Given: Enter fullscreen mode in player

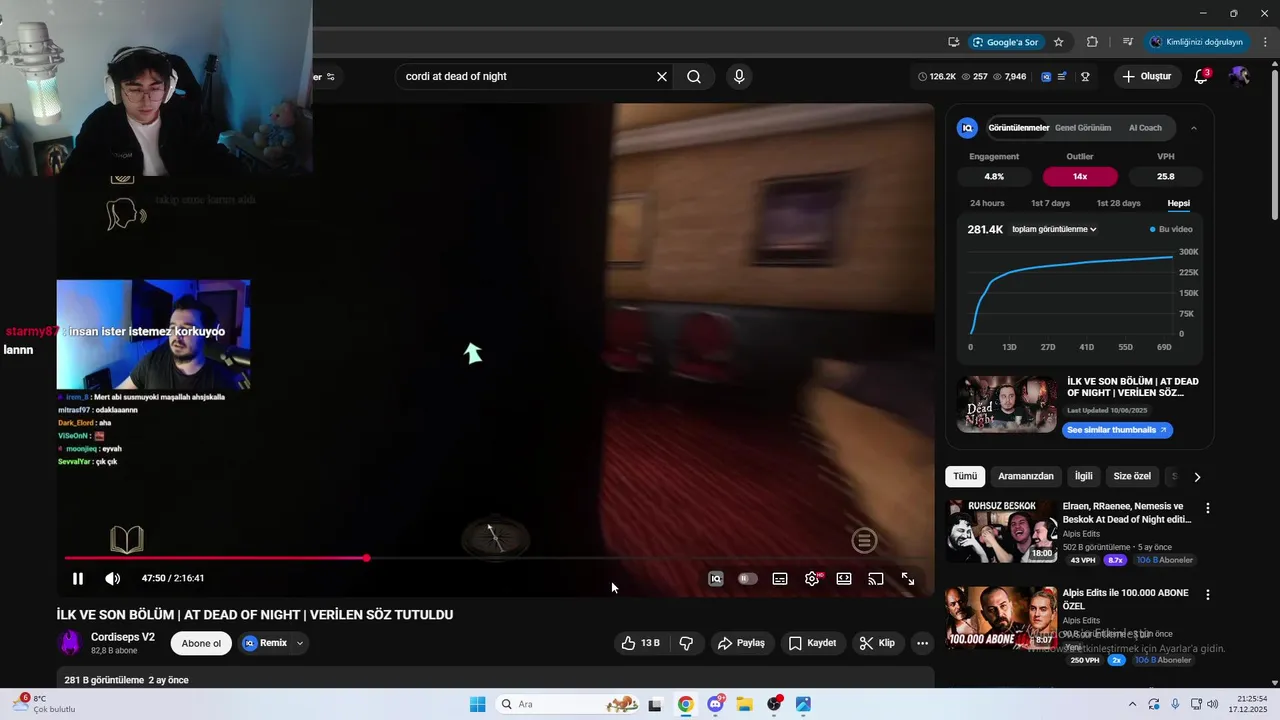Looking at the screenshot, I should pyautogui.click(x=908, y=579).
